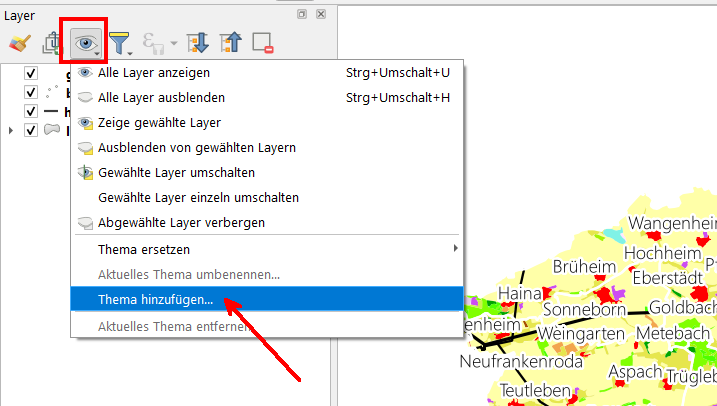Click the filter legend funnel icon
This screenshot has height=406, width=717.
coord(119,43)
